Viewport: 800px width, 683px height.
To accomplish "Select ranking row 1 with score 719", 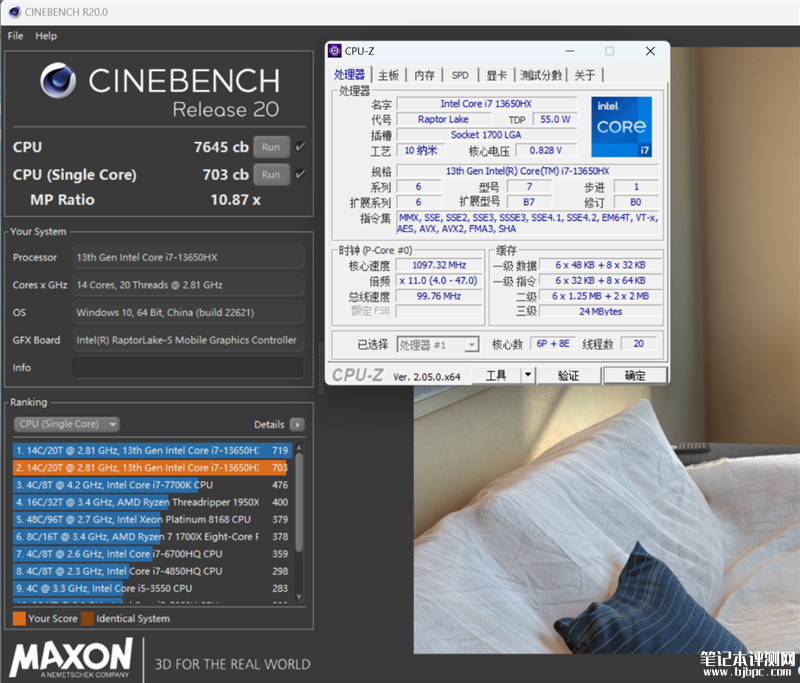I will tap(152, 450).
